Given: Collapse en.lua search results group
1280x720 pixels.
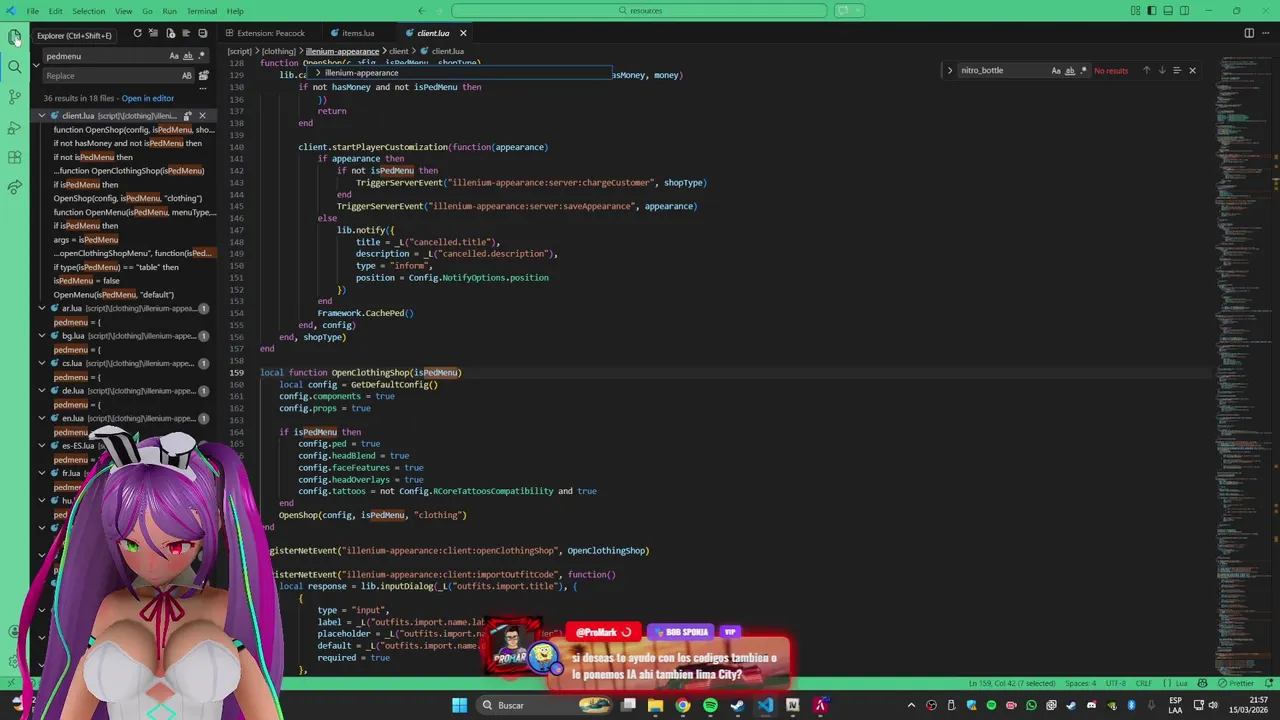Looking at the screenshot, I should coord(42,418).
